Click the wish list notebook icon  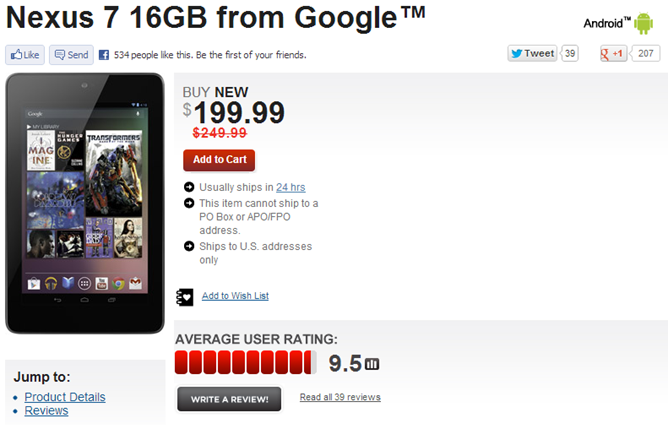coord(185,296)
